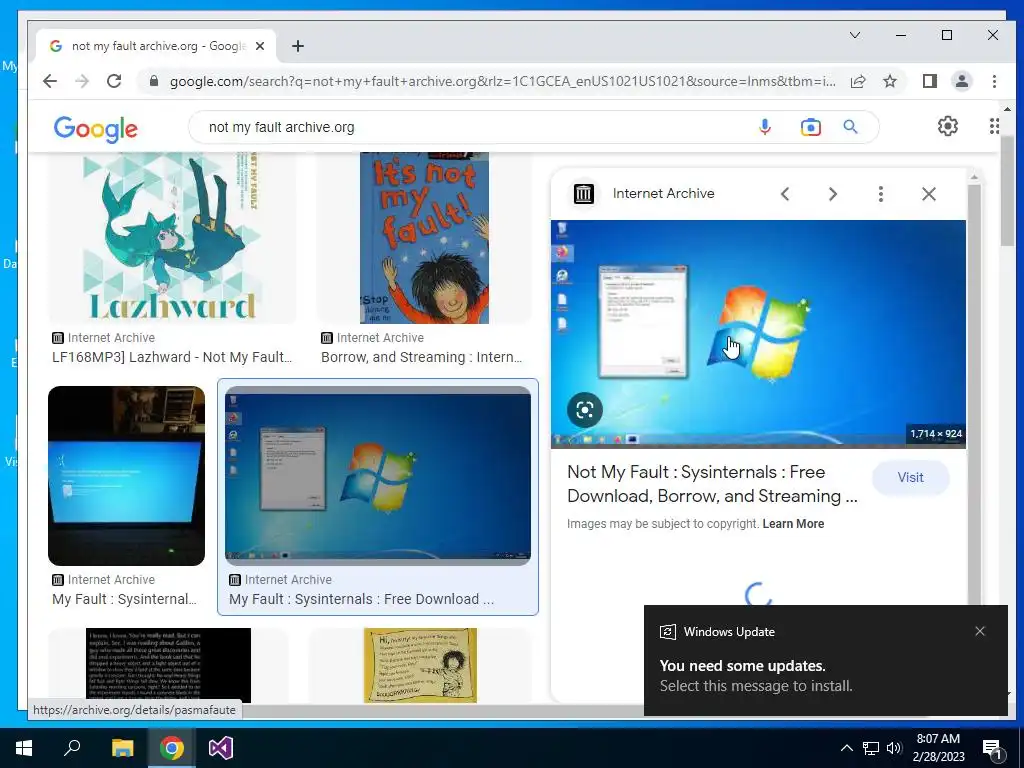Go to the Google homepage via the logo

click(x=95, y=129)
